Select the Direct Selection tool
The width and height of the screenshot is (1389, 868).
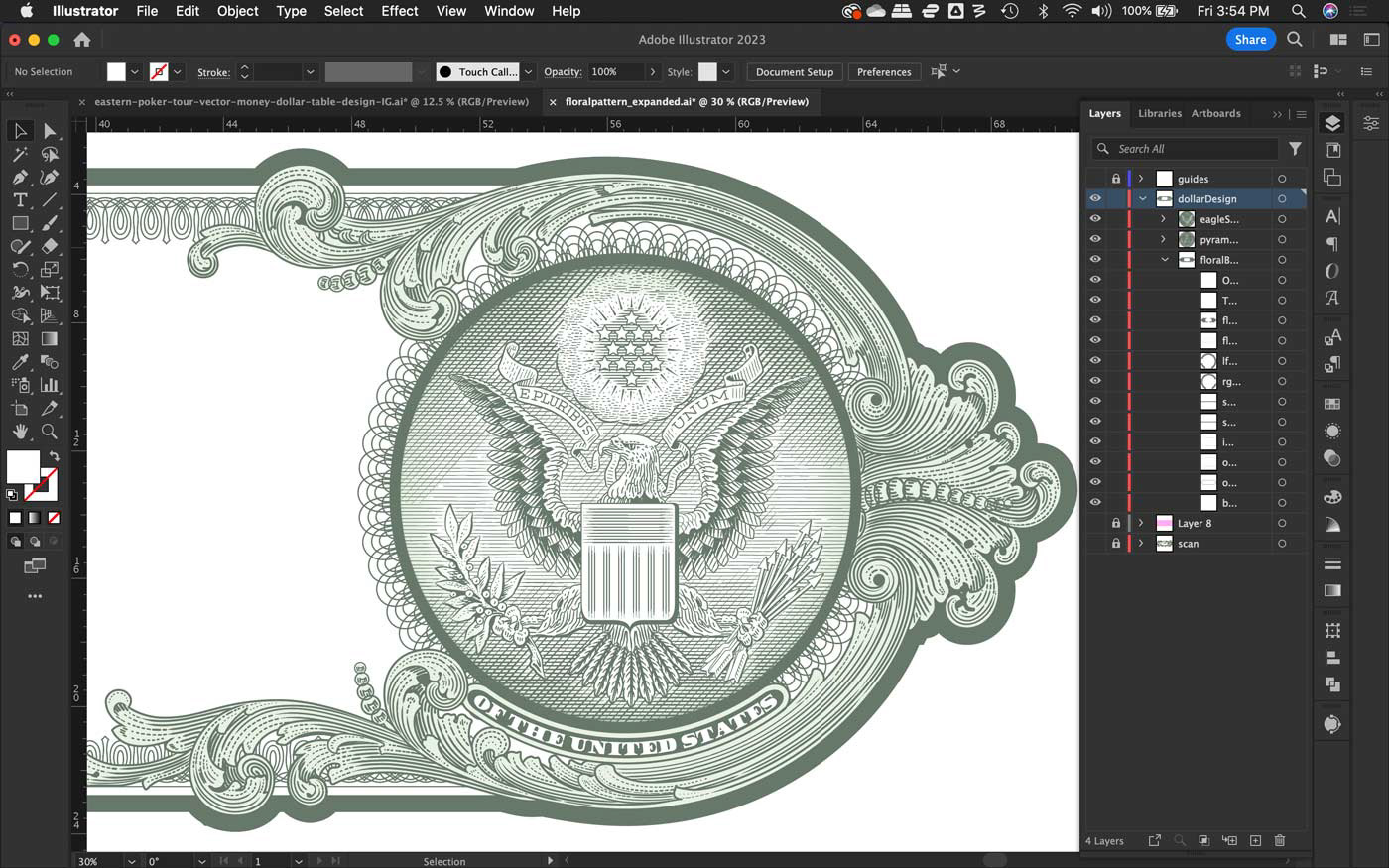(50, 131)
